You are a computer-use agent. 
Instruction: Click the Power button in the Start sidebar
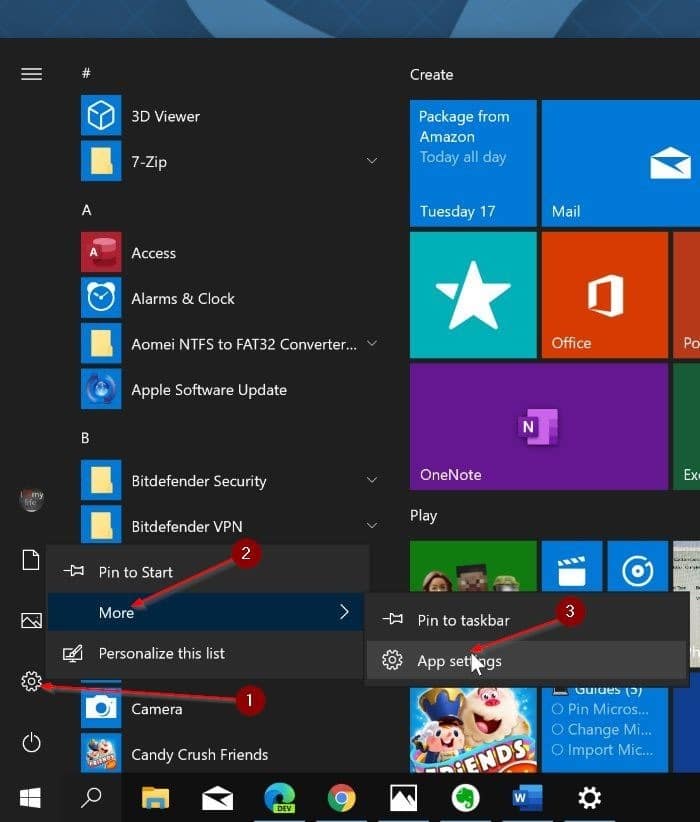(31, 742)
